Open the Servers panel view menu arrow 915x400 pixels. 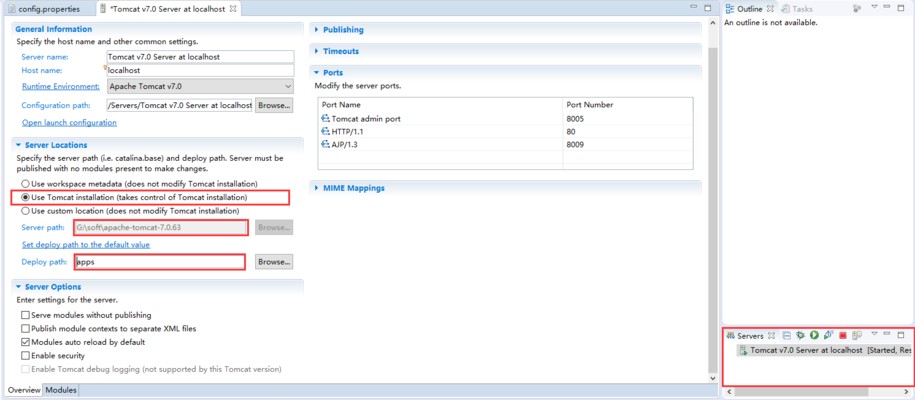[873, 335]
